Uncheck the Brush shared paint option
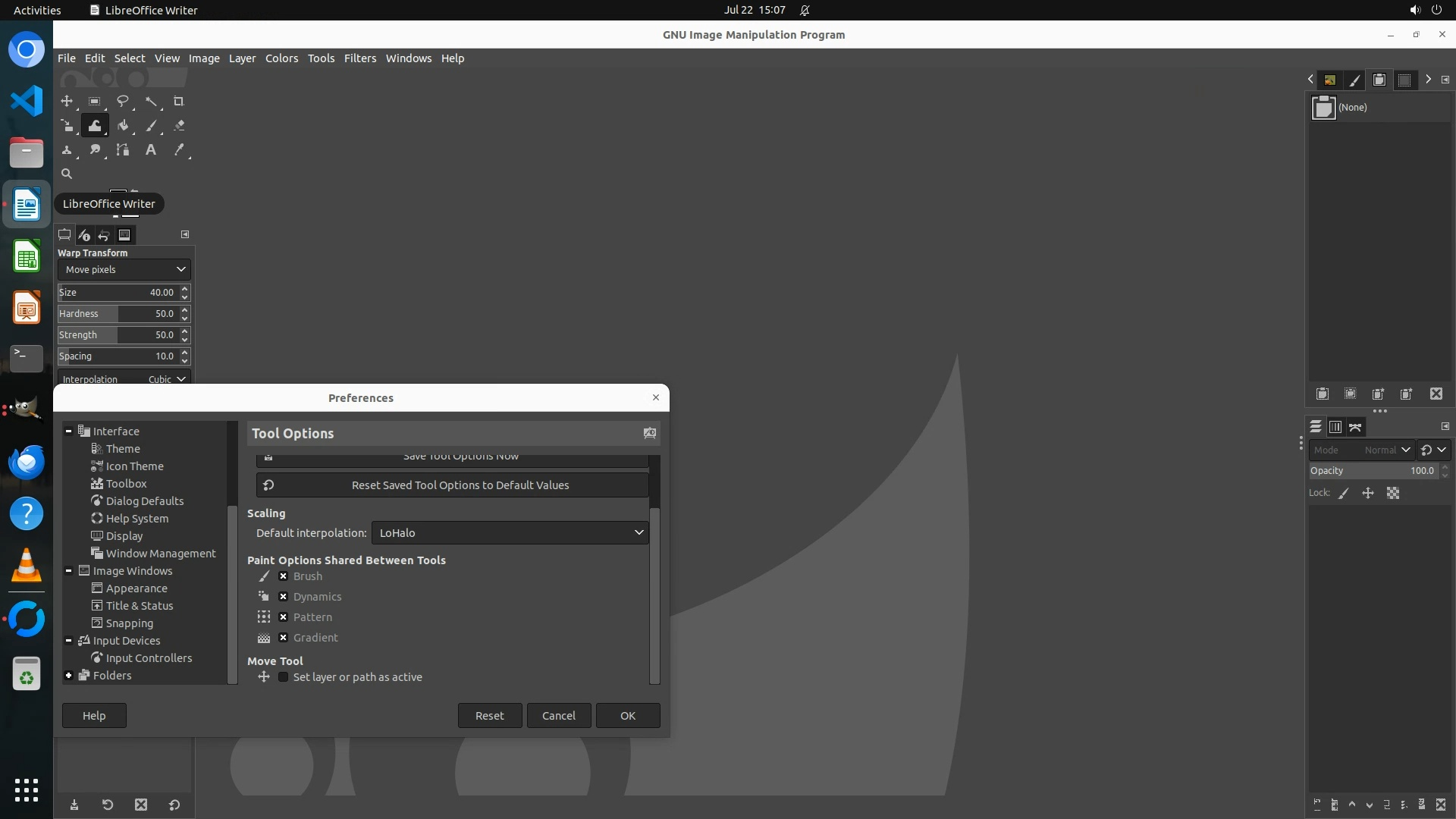1456x819 pixels. pos(284,576)
